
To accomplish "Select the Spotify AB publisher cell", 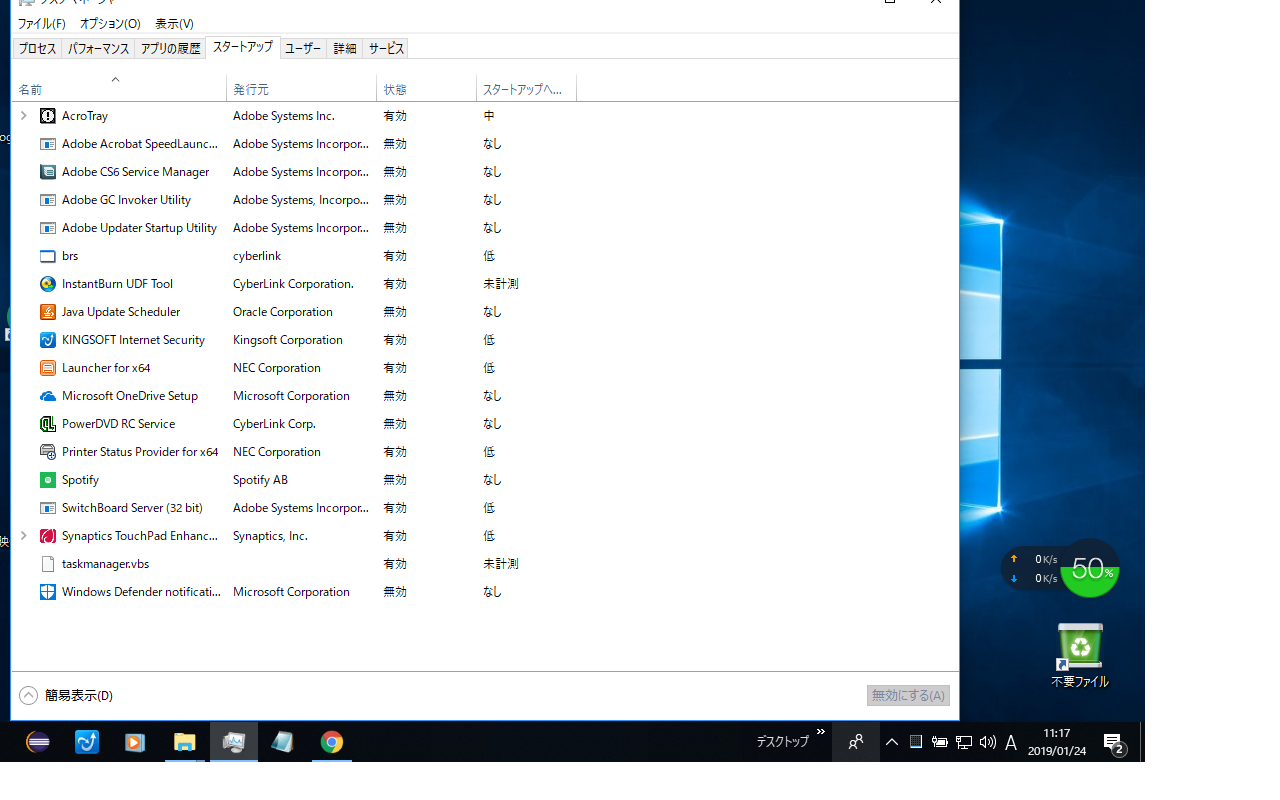I will point(261,480).
